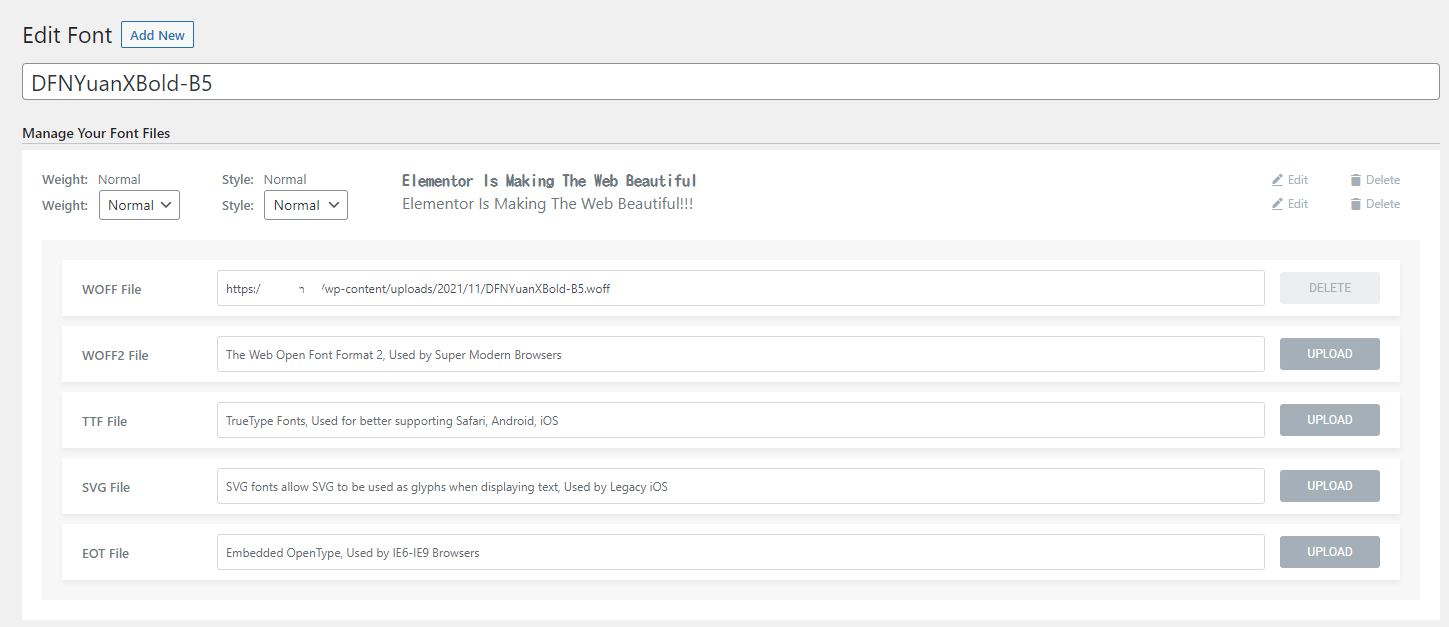This screenshot has width=1449, height=627.
Task: Click the 'EOT File' label
Action: coord(105,553)
